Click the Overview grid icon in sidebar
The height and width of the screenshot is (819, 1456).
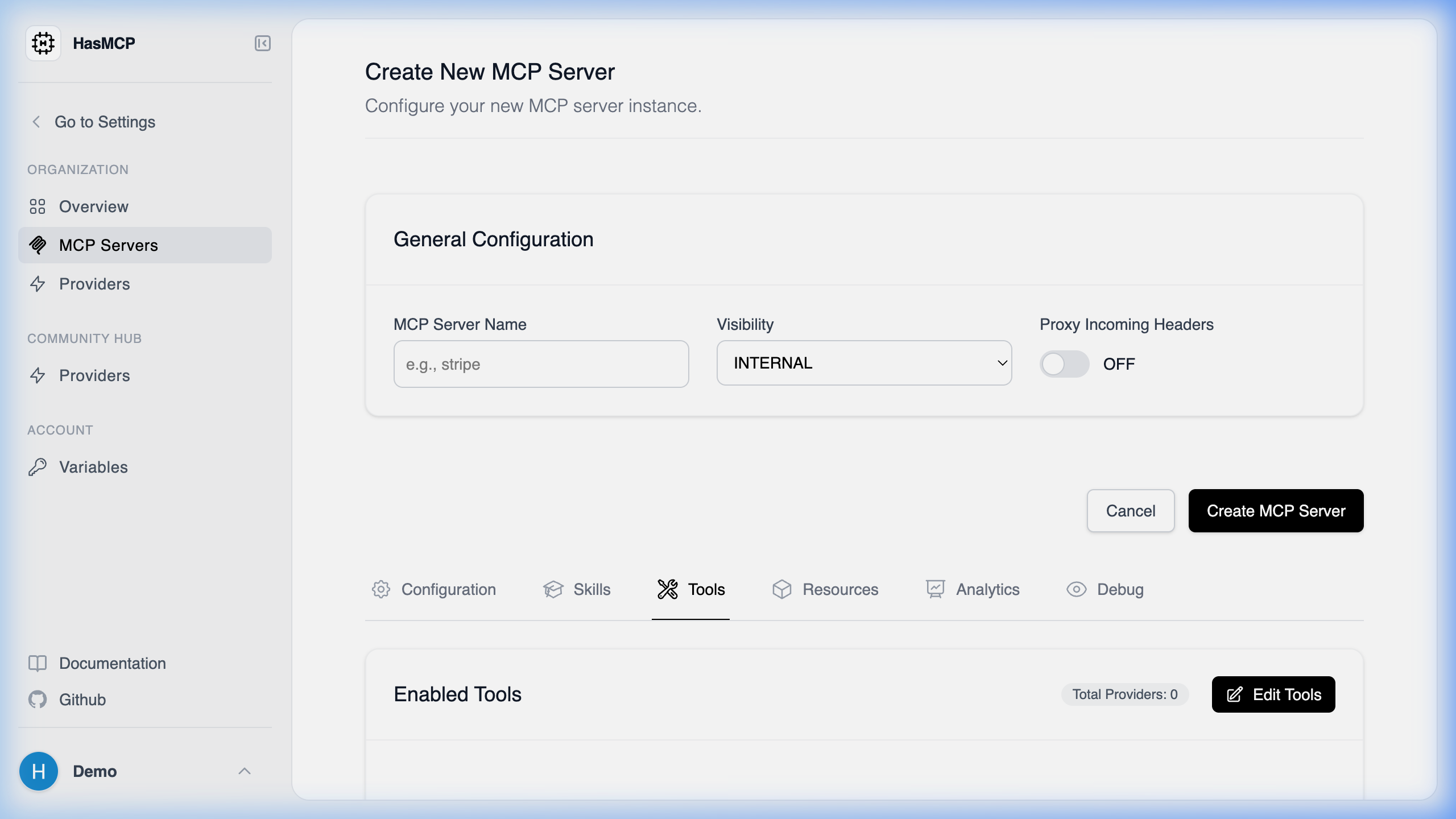[x=39, y=206]
